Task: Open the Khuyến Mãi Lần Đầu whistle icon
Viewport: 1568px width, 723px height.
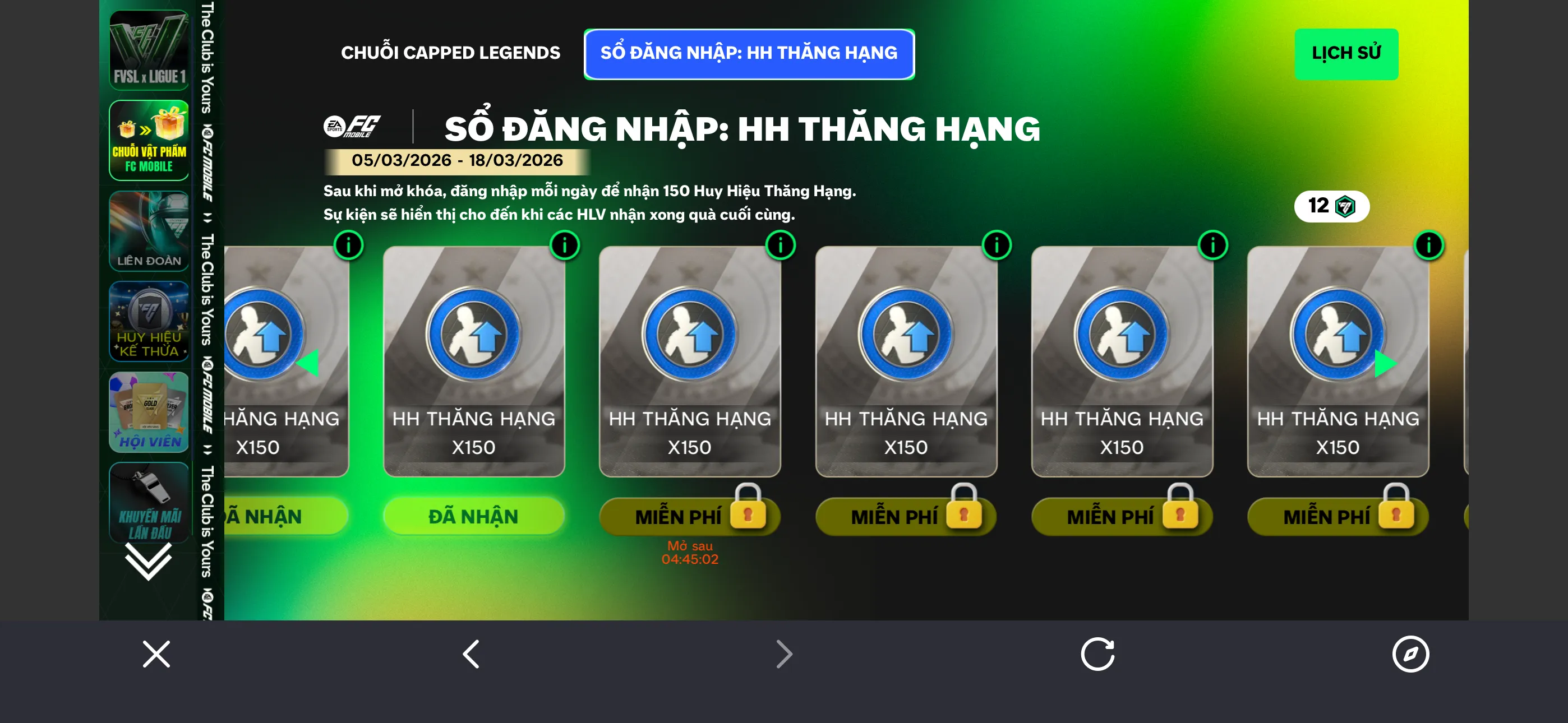Action: point(149,502)
